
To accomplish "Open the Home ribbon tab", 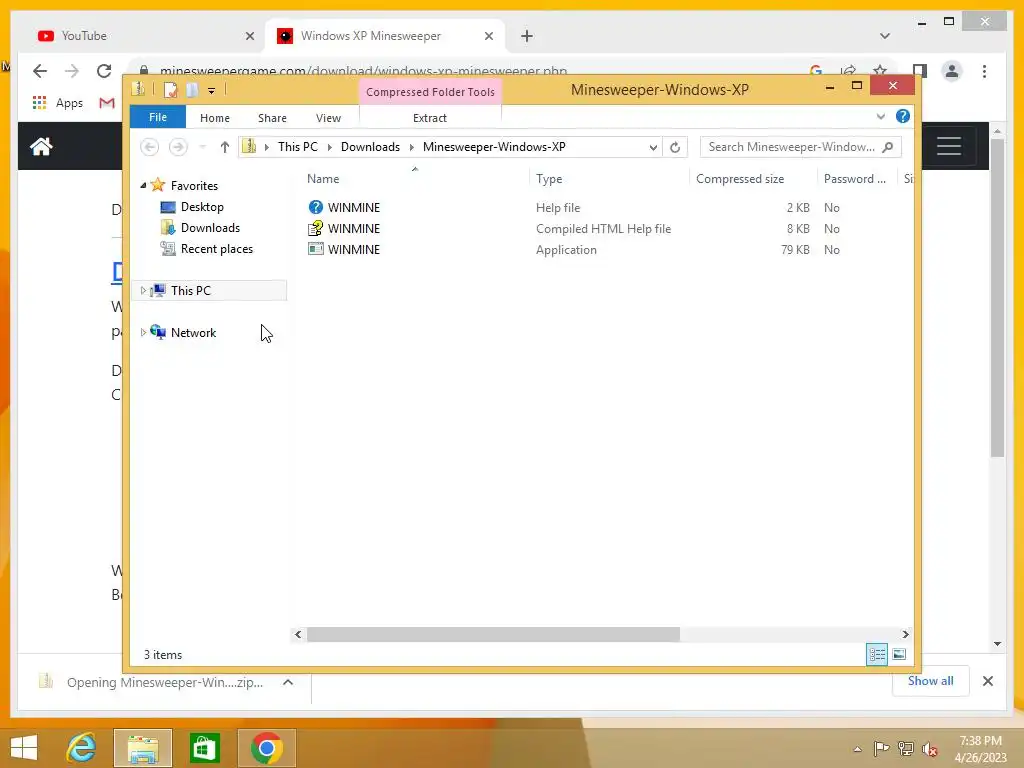I will (215, 118).
